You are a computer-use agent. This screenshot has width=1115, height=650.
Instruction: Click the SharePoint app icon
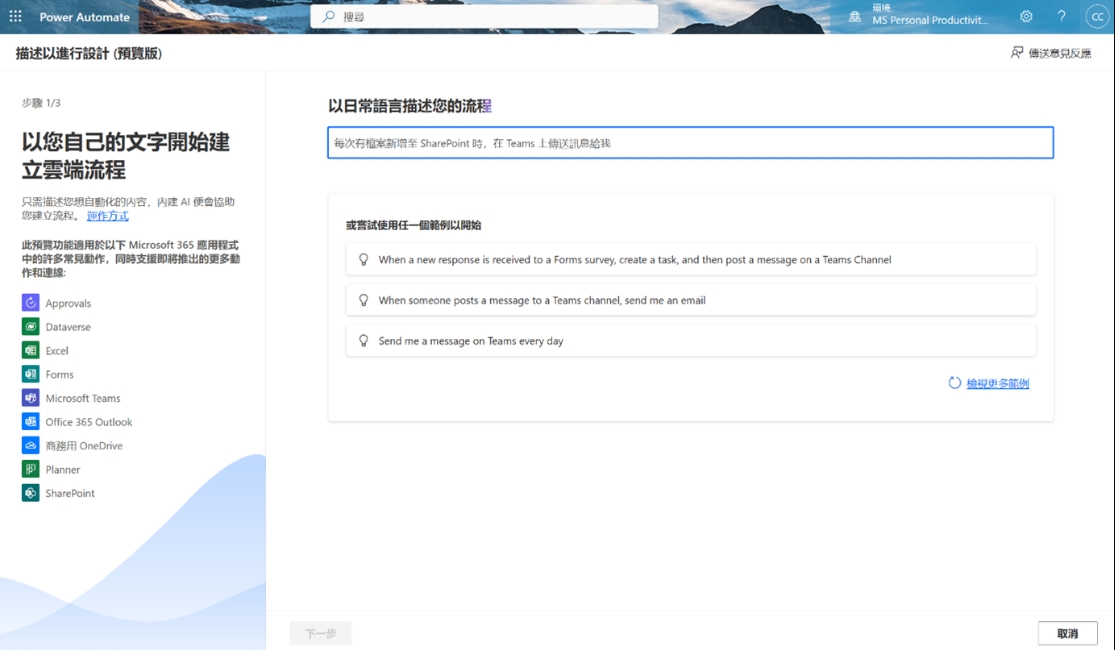30,493
